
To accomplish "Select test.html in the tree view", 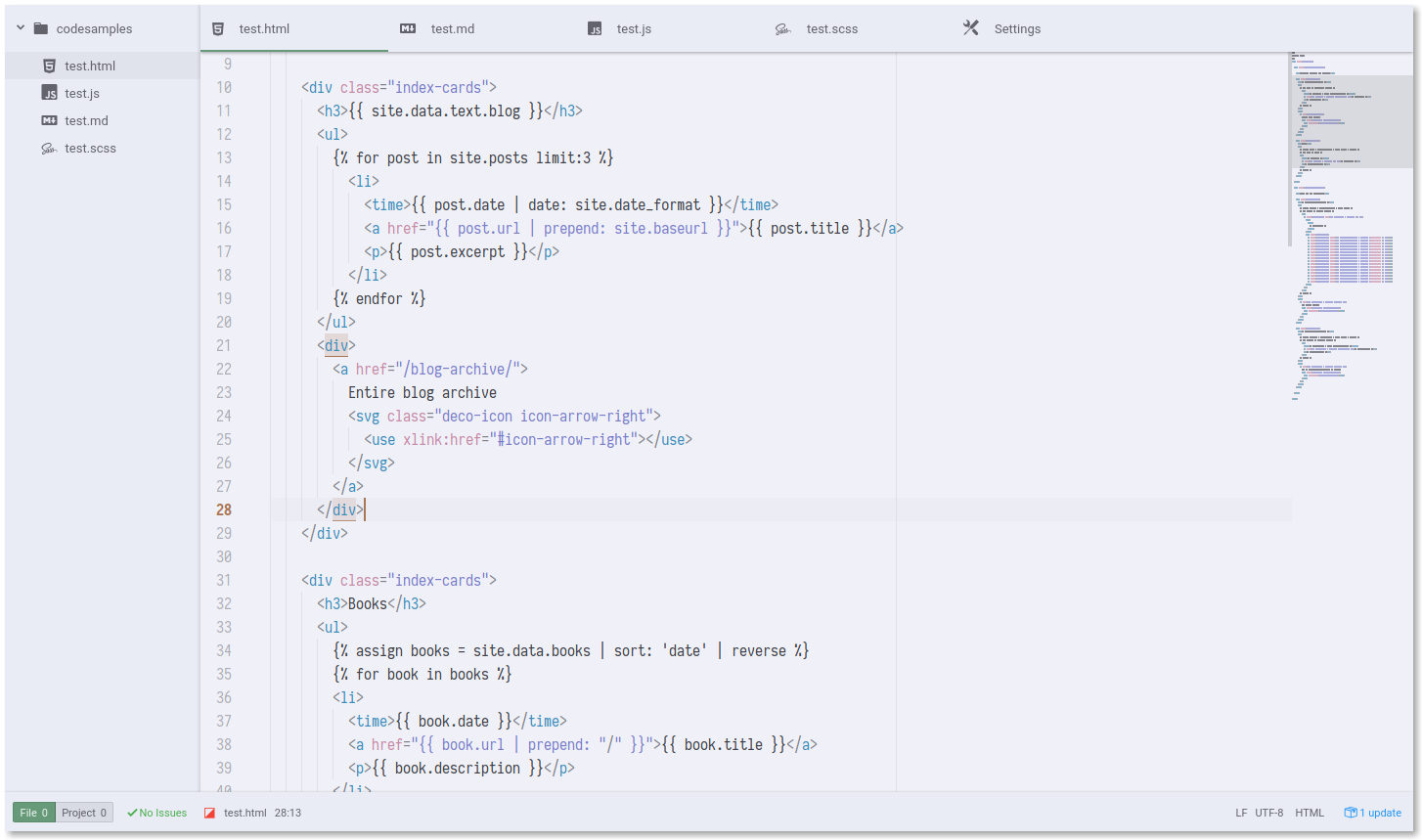I will tap(103, 66).
